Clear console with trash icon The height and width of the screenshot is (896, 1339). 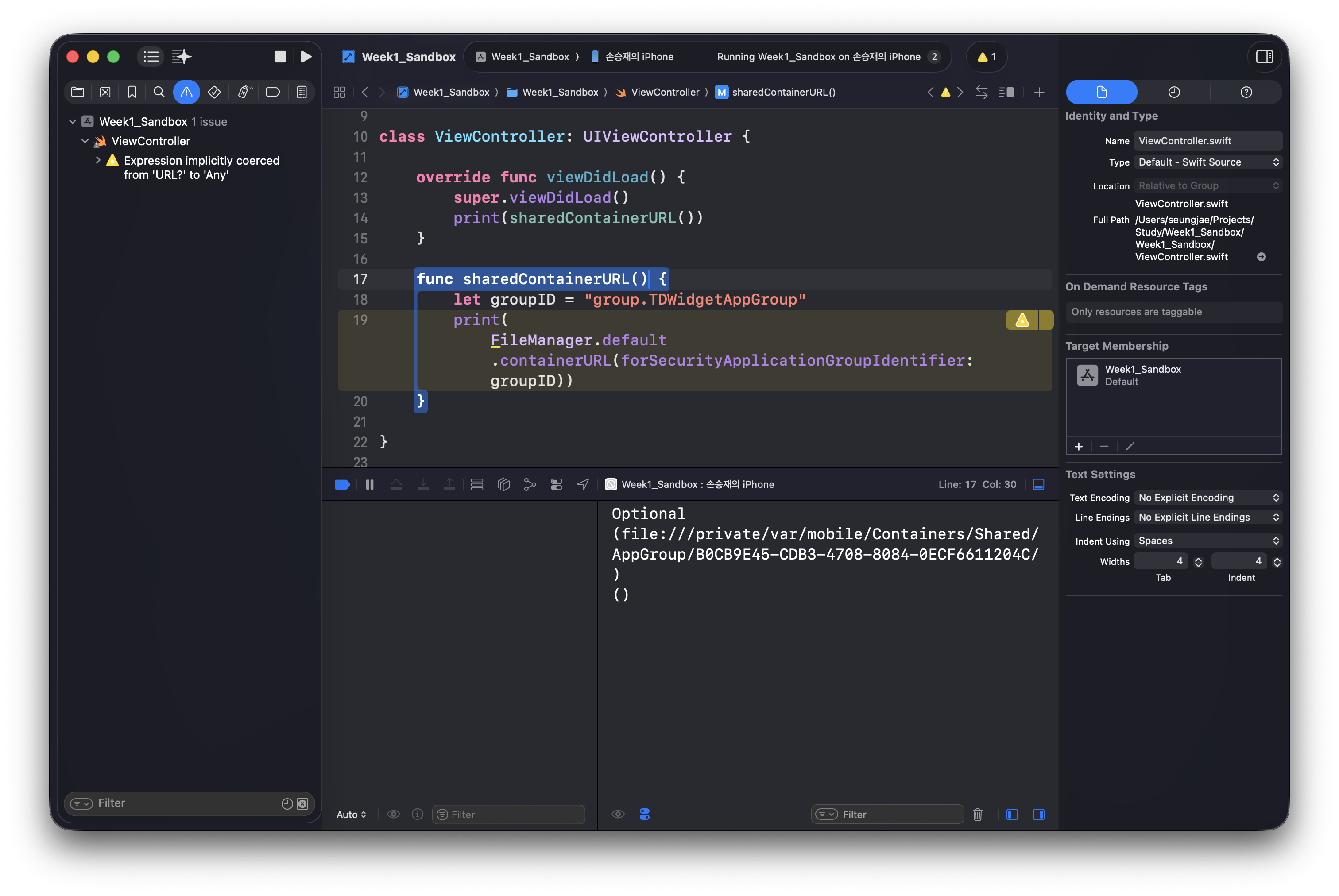coord(978,814)
